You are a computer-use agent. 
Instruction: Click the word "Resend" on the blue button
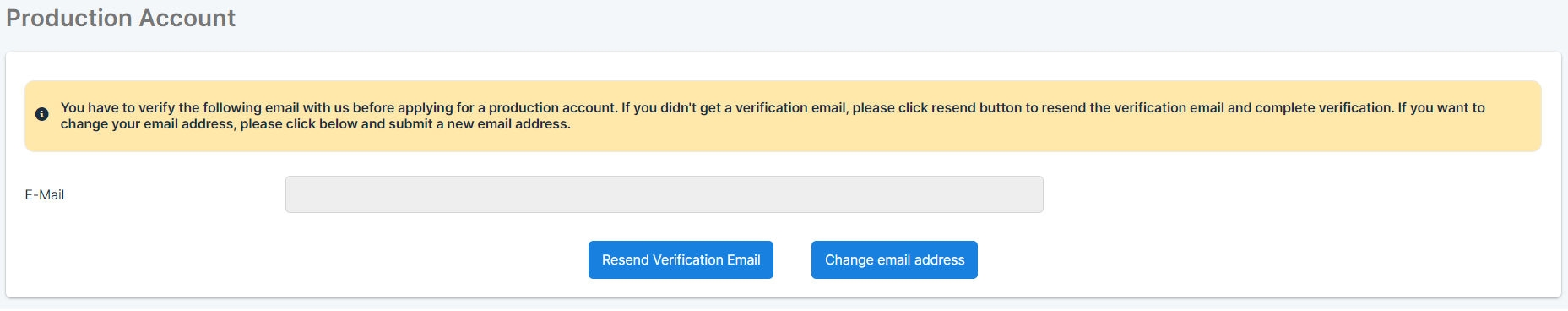tap(625, 259)
